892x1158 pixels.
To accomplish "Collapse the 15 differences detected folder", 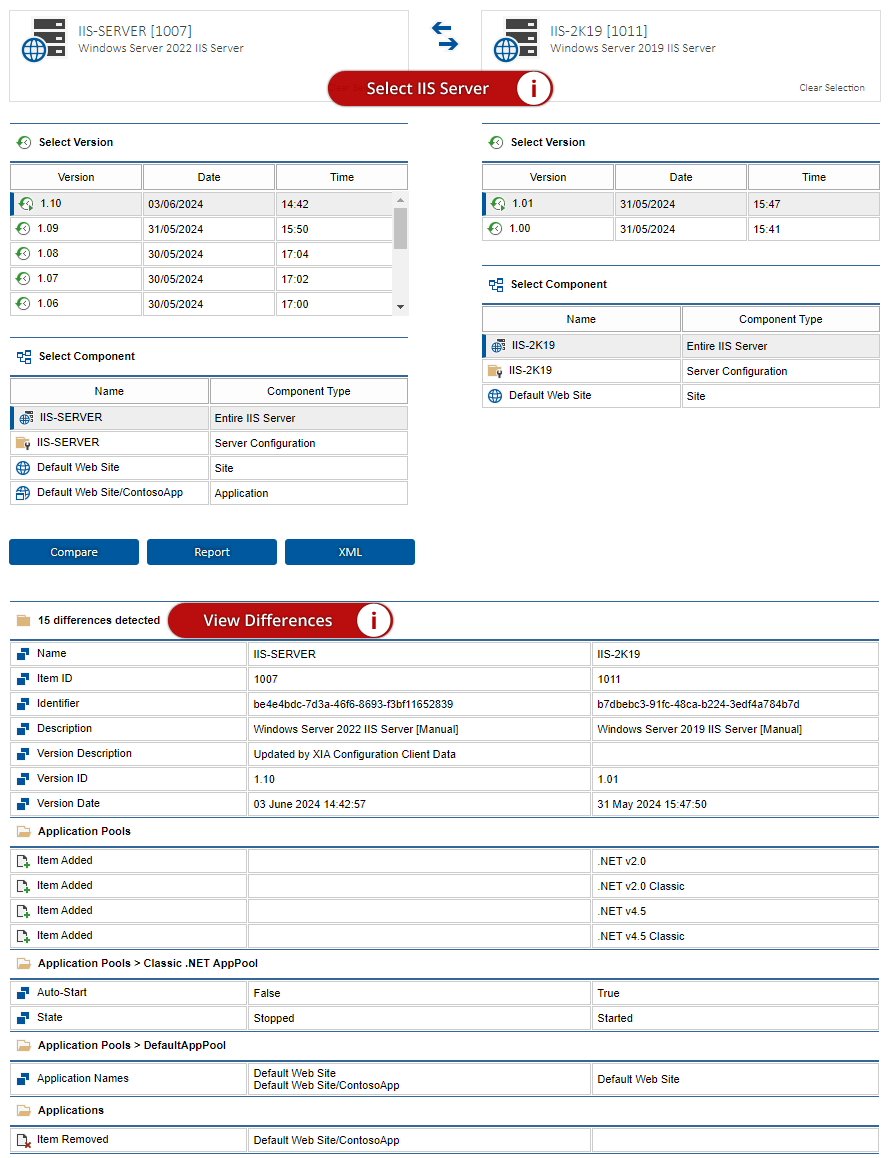I will (24, 621).
